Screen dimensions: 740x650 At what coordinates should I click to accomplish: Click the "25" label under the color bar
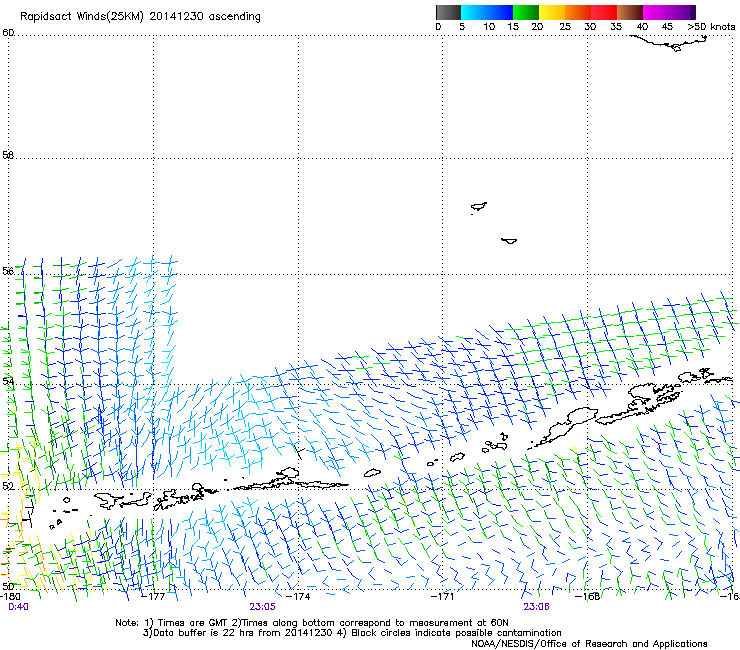(x=565, y=27)
